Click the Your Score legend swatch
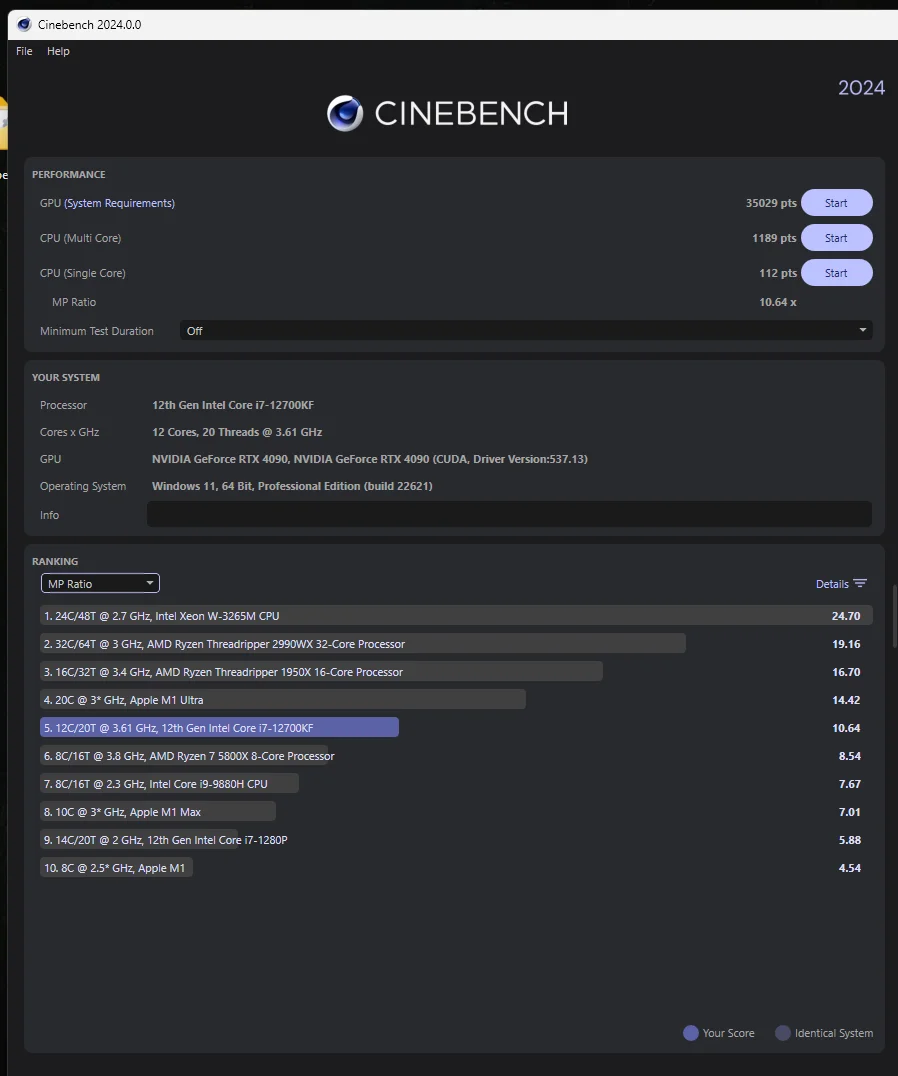The height and width of the screenshot is (1076, 898). pos(691,1033)
